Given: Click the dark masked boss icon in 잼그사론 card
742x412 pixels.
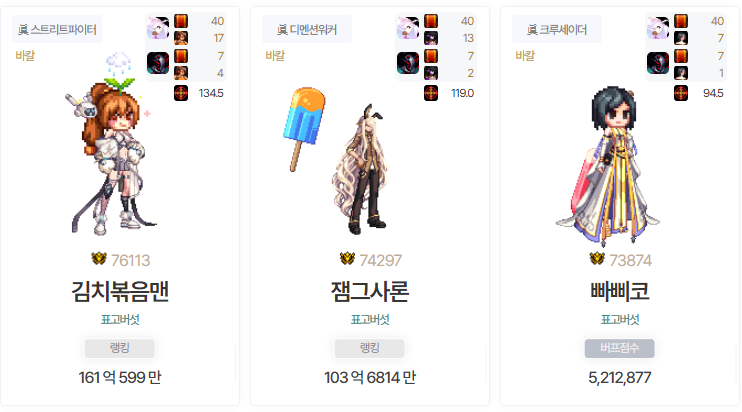Looking at the screenshot, I should pos(408,63).
